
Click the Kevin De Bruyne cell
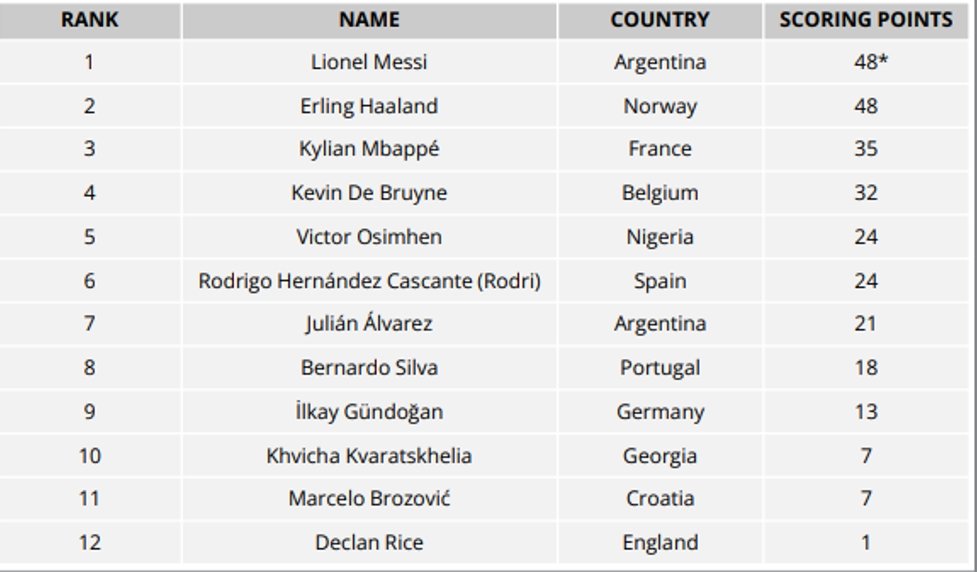[369, 193]
